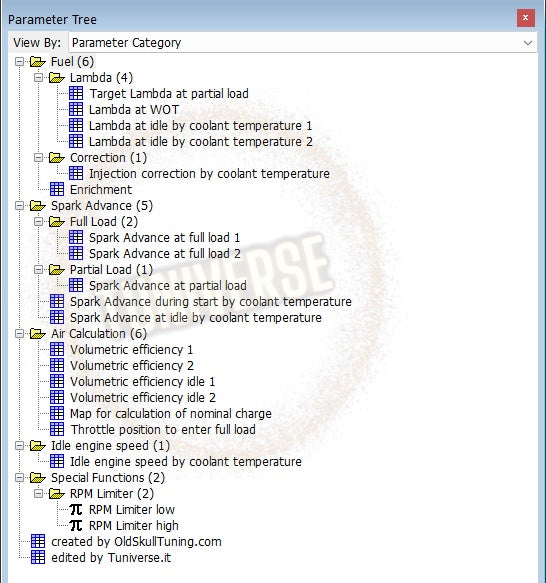Select Target Lambda at partial load
This screenshot has width=546, height=583.
(x=169, y=94)
